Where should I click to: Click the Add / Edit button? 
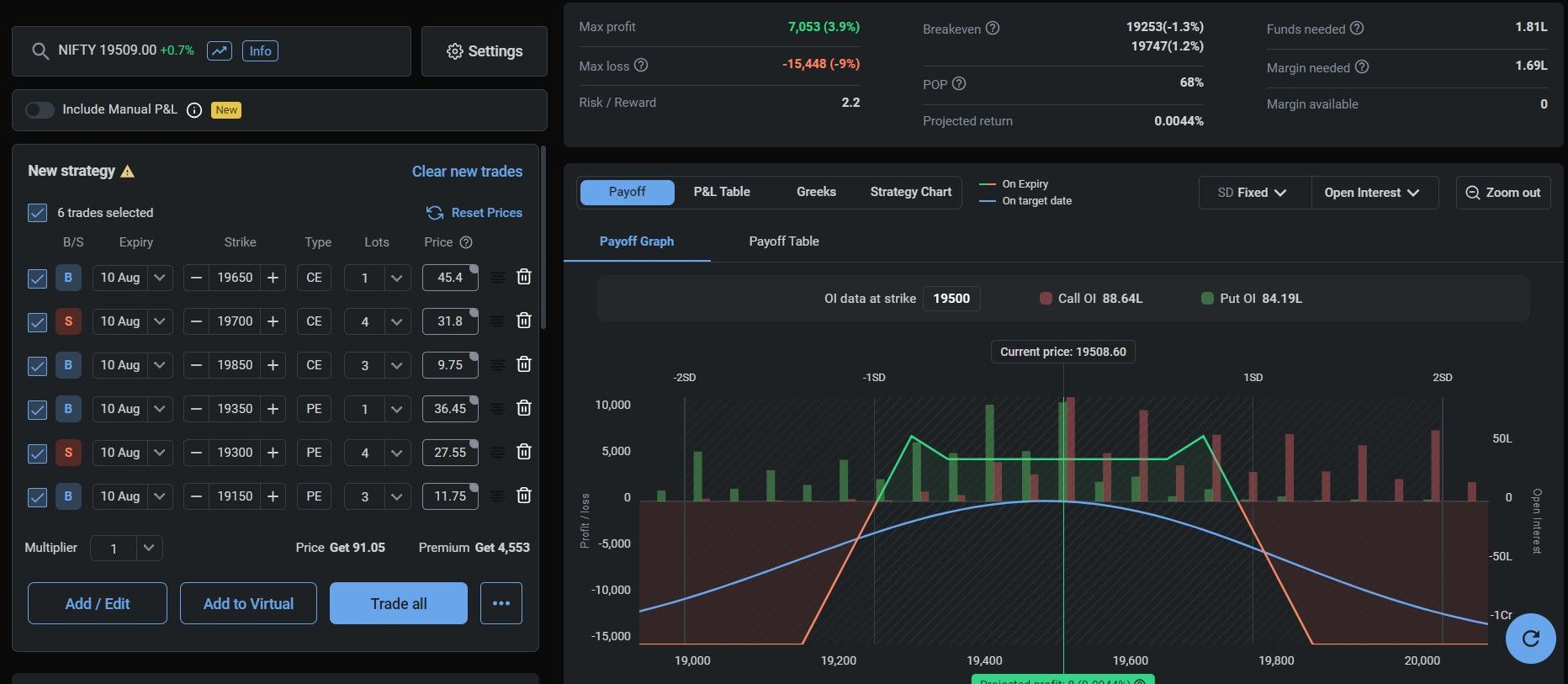(98, 603)
